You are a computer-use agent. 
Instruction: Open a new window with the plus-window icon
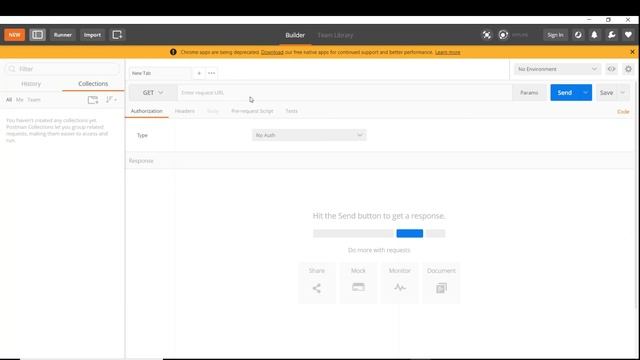(x=117, y=35)
